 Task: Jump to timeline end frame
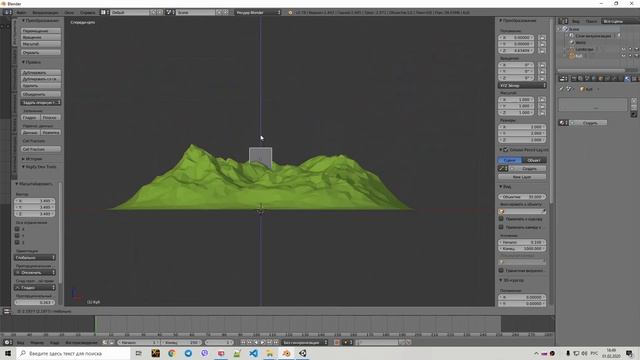coord(276,342)
